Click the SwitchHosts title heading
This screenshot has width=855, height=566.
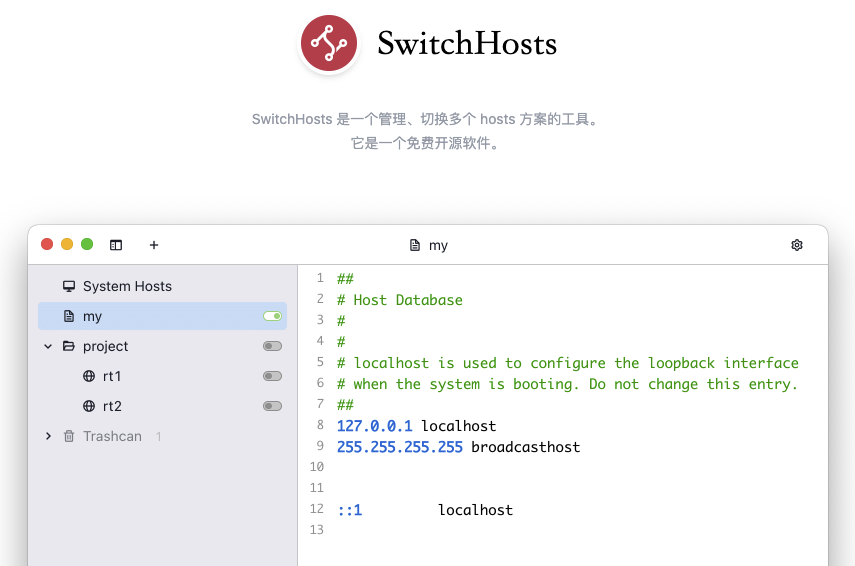pos(466,44)
